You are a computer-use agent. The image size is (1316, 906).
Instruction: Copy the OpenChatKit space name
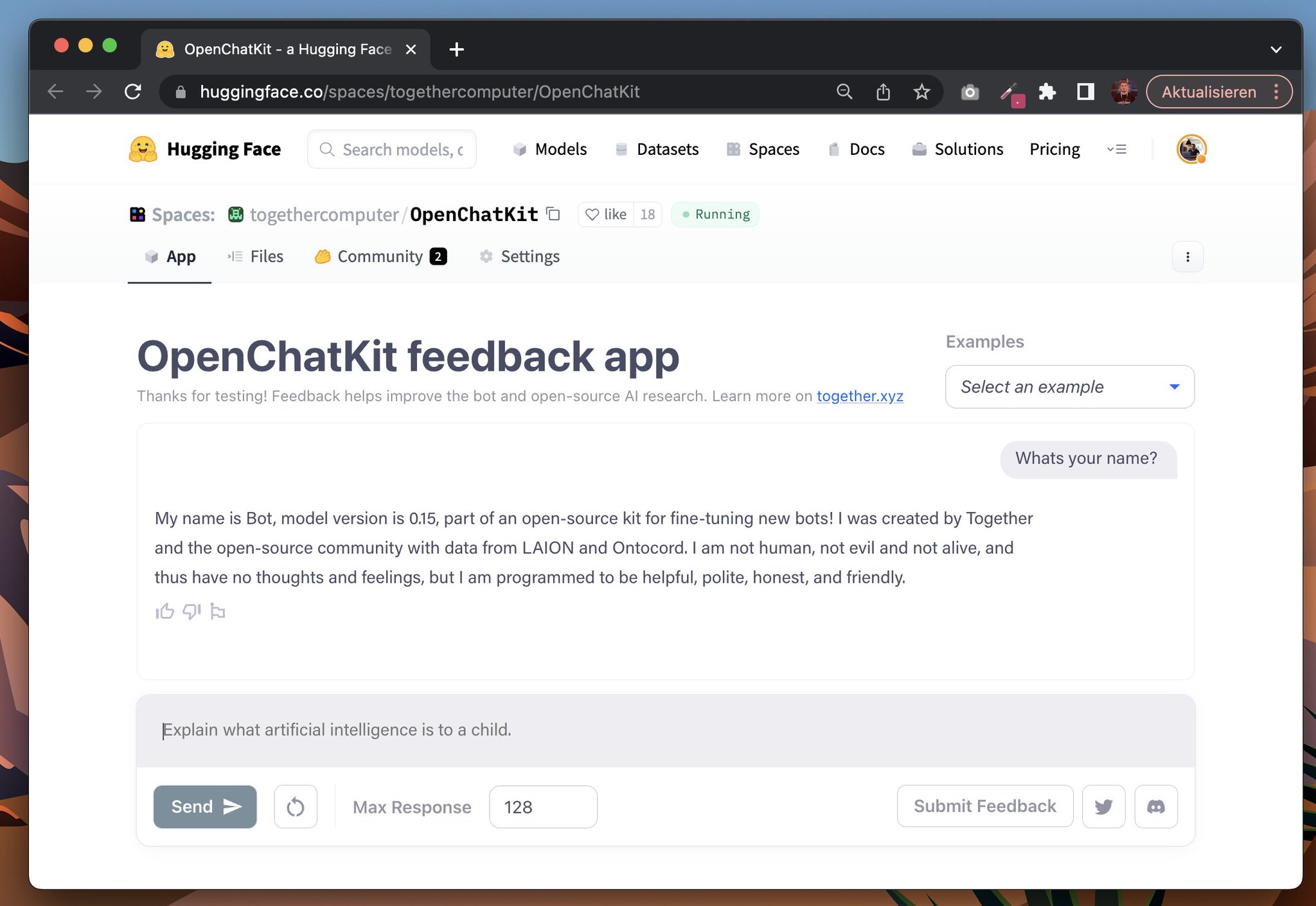point(553,214)
